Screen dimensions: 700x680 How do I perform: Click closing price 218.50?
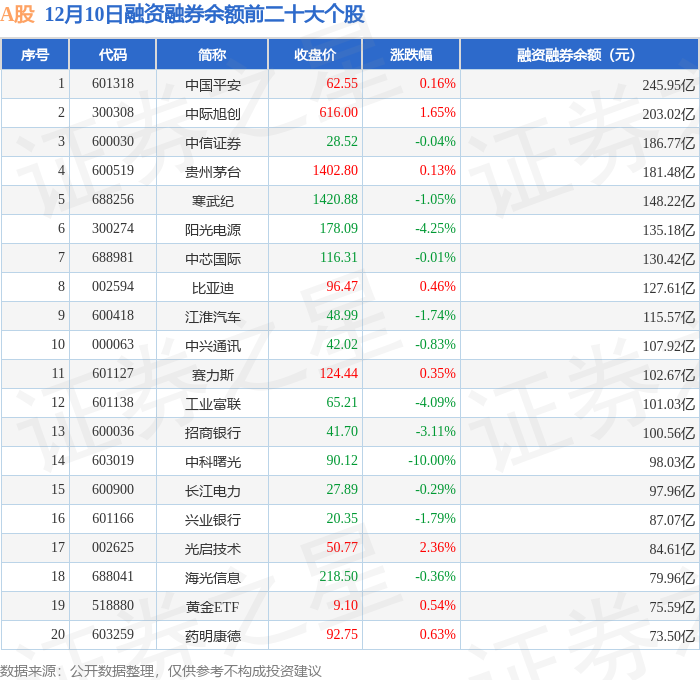pyautogui.click(x=338, y=577)
